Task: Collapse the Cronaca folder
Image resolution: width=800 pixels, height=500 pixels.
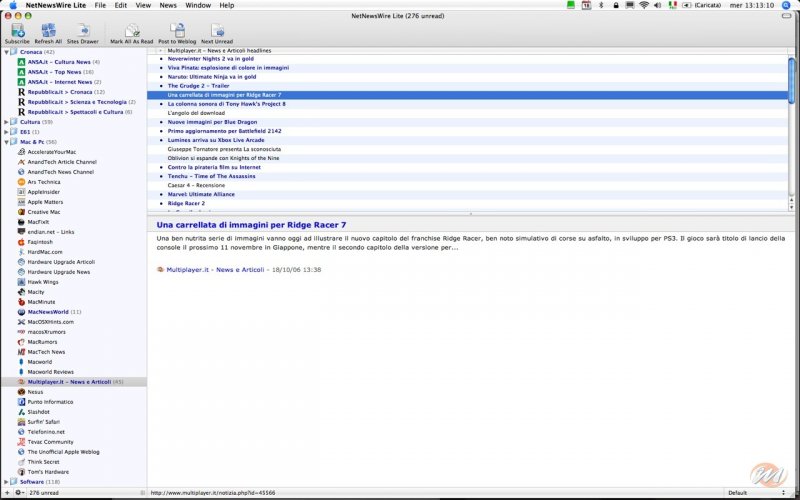Action: (6, 52)
